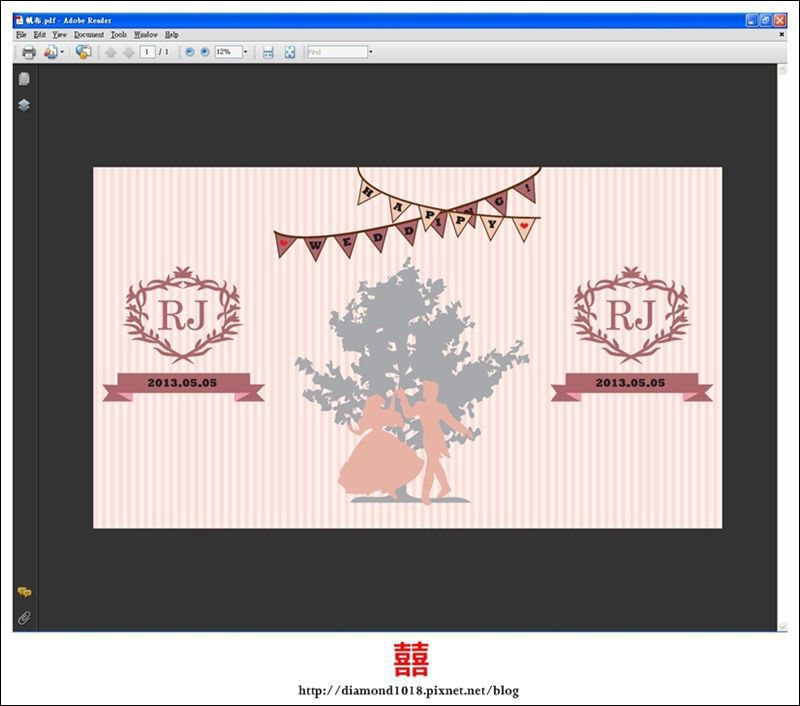Open the arrow beside Create PDF icon
Image resolution: width=800 pixels, height=706 pixels.
[62, 52]
